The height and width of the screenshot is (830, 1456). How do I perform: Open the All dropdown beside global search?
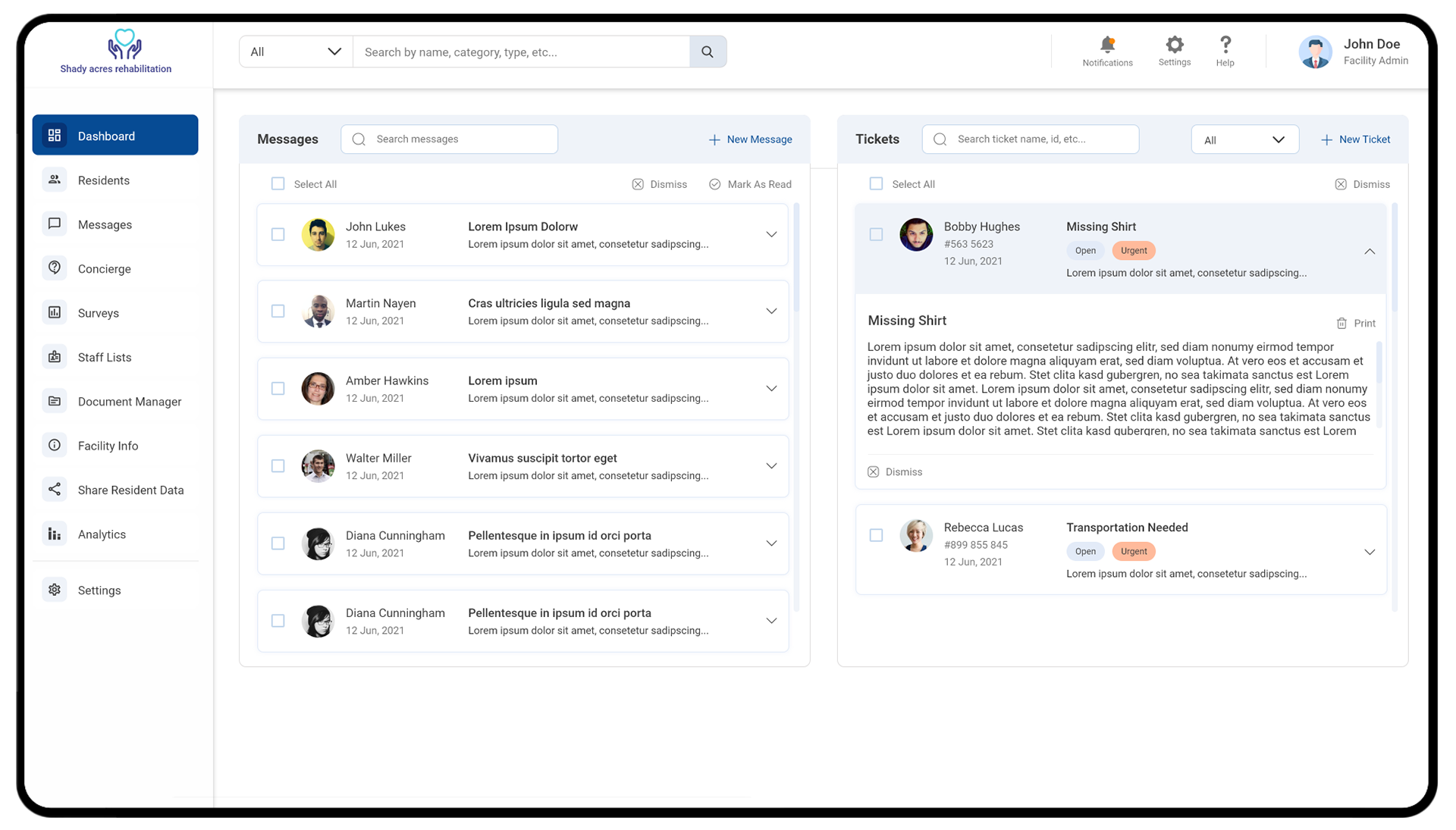pos(296,52)
